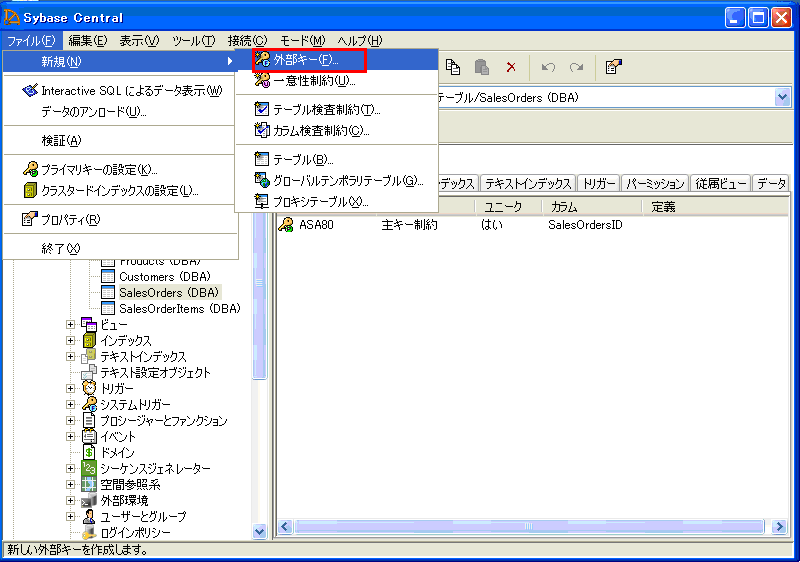Screen dimensions: 800x562
Task: Select プライマリキーの設定 in the File menu
Action: click(x=99, y=170)
